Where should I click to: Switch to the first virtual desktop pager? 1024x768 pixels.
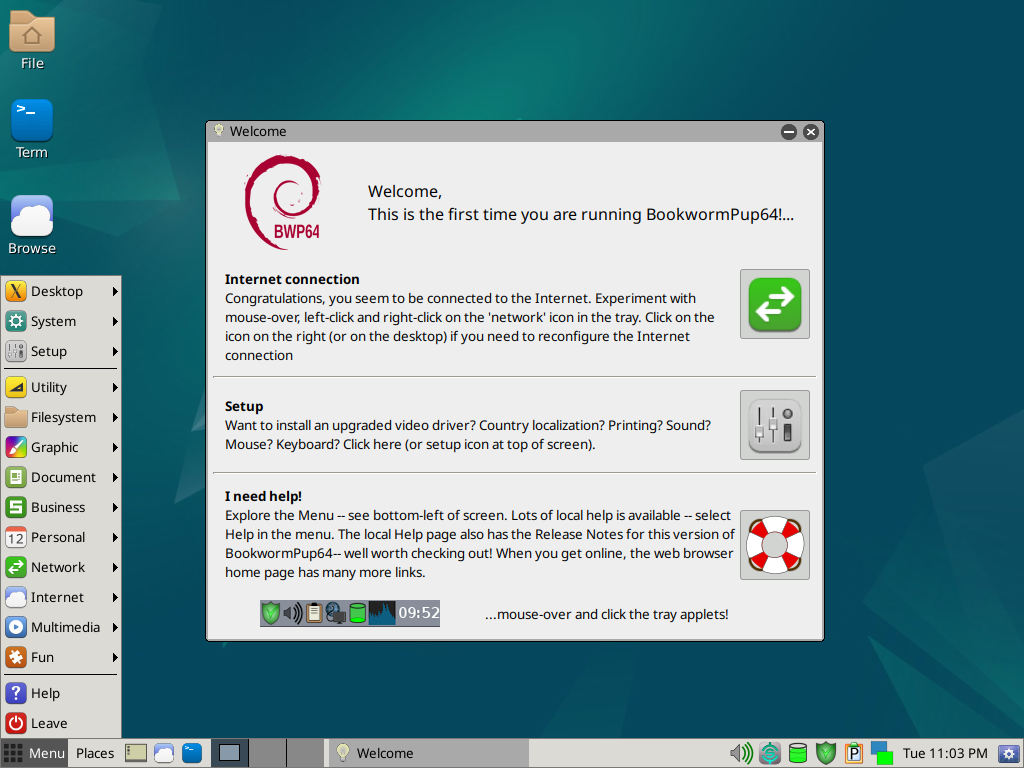(x=230, y=753)
